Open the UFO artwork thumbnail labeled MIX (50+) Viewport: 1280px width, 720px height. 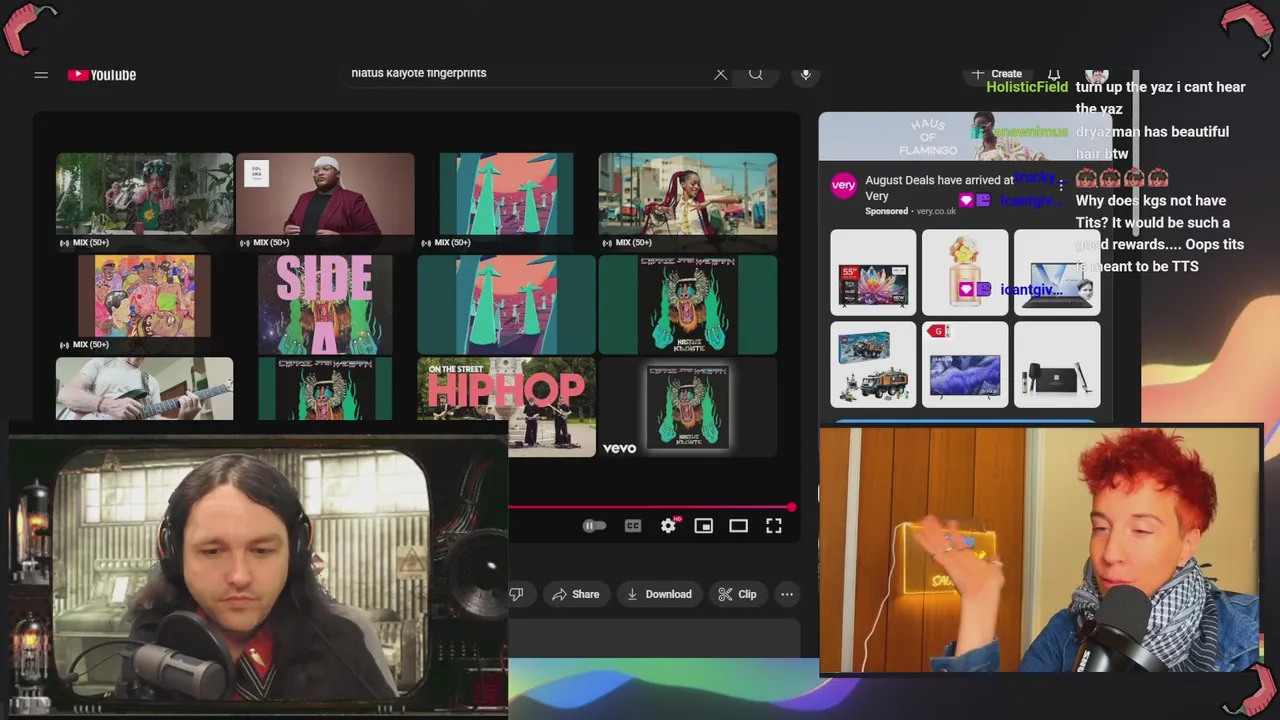[x=506, y=201]
